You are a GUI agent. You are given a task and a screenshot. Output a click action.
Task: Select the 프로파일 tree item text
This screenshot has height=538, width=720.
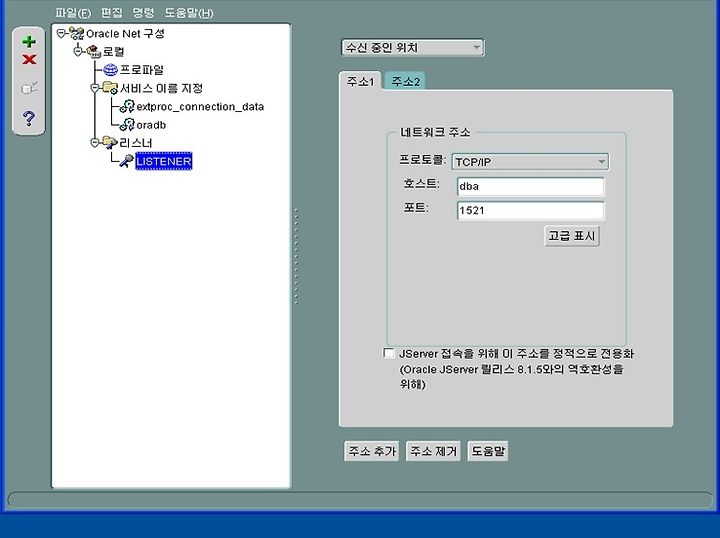point(141,70)
